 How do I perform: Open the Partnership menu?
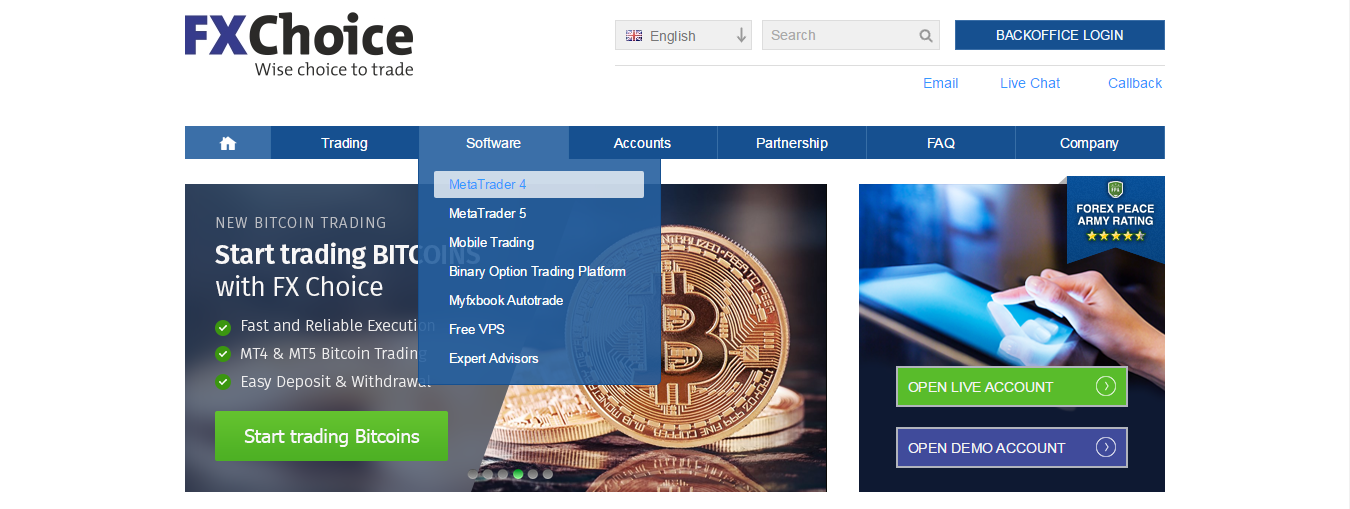792,143
